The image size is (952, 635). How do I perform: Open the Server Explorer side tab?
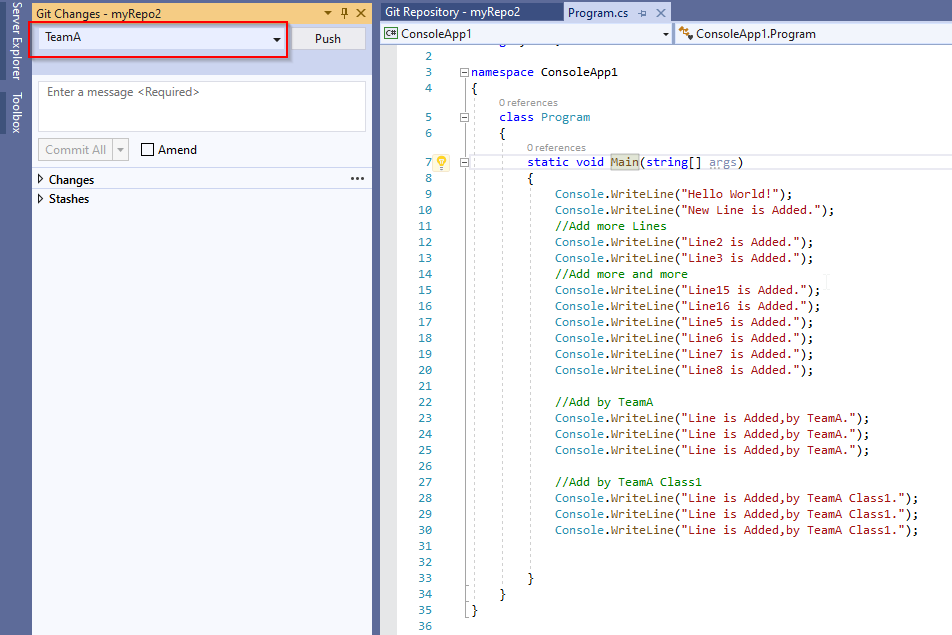tap(16, 41)
